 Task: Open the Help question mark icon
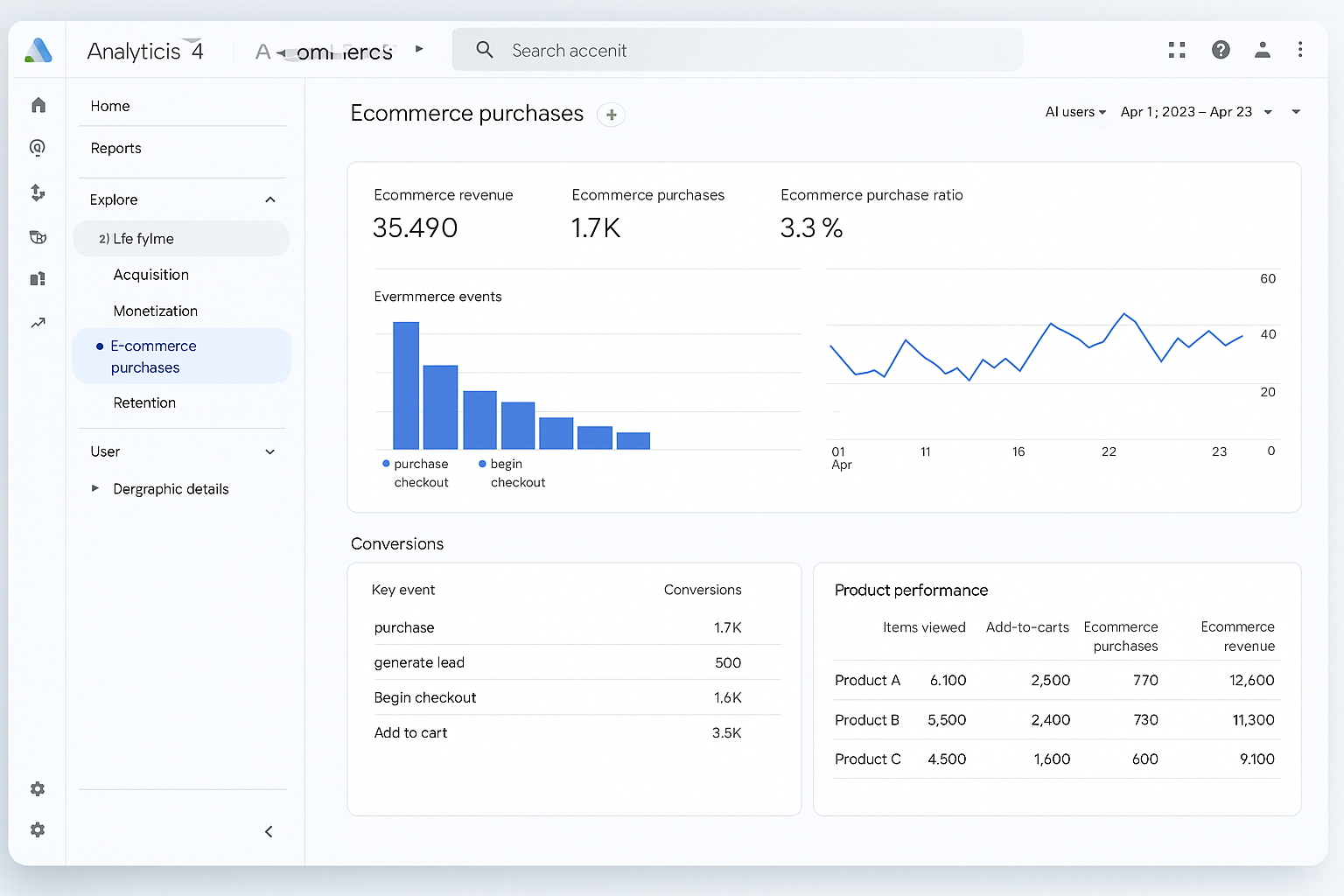pos(1221,50)
